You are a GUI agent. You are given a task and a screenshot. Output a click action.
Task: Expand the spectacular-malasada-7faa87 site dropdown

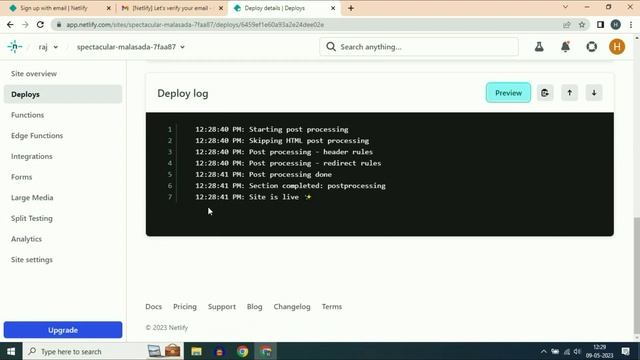[131, 47]
